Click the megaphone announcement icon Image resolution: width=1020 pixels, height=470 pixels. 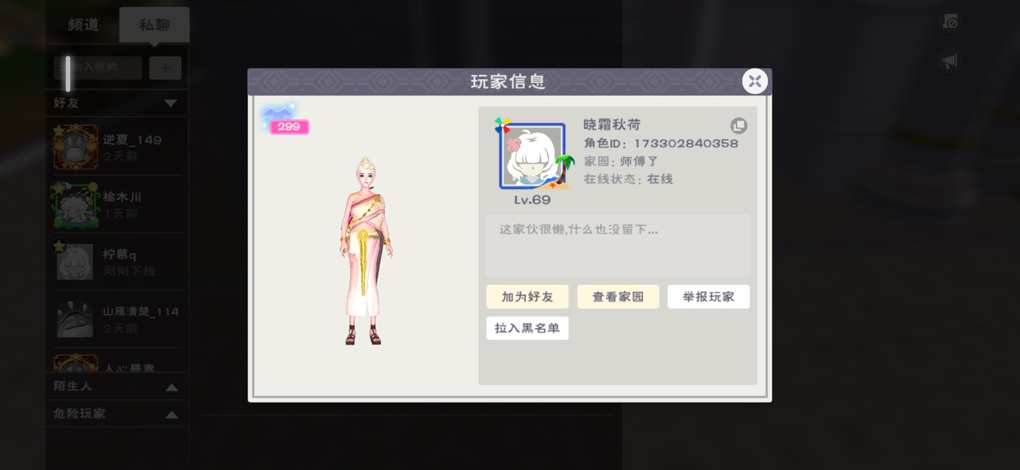pos(950,62)
